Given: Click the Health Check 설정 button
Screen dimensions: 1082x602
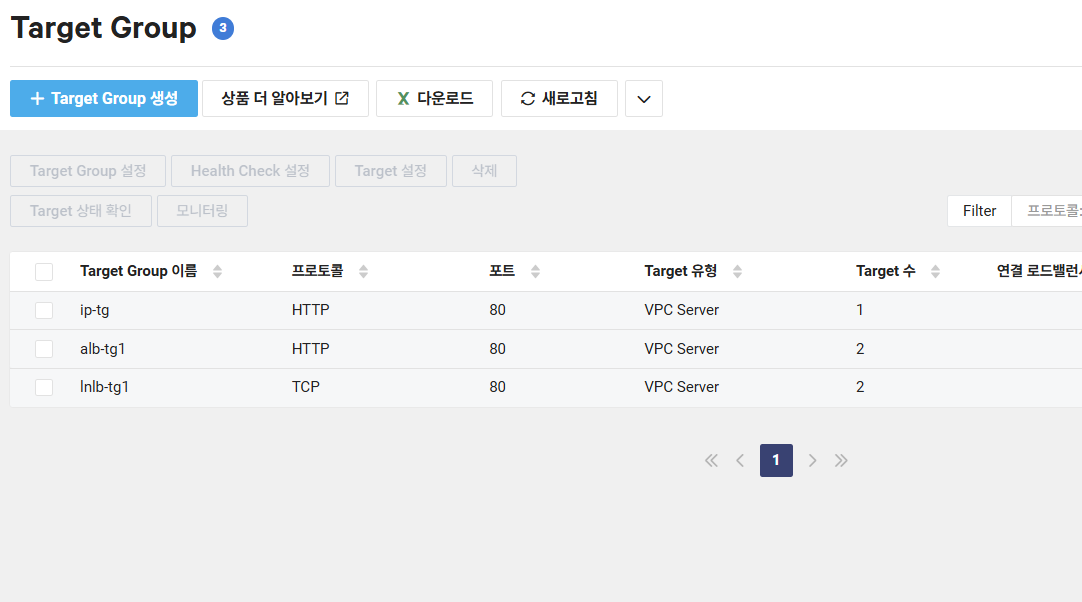Looking at the screenshot, I should coord(250,170).
